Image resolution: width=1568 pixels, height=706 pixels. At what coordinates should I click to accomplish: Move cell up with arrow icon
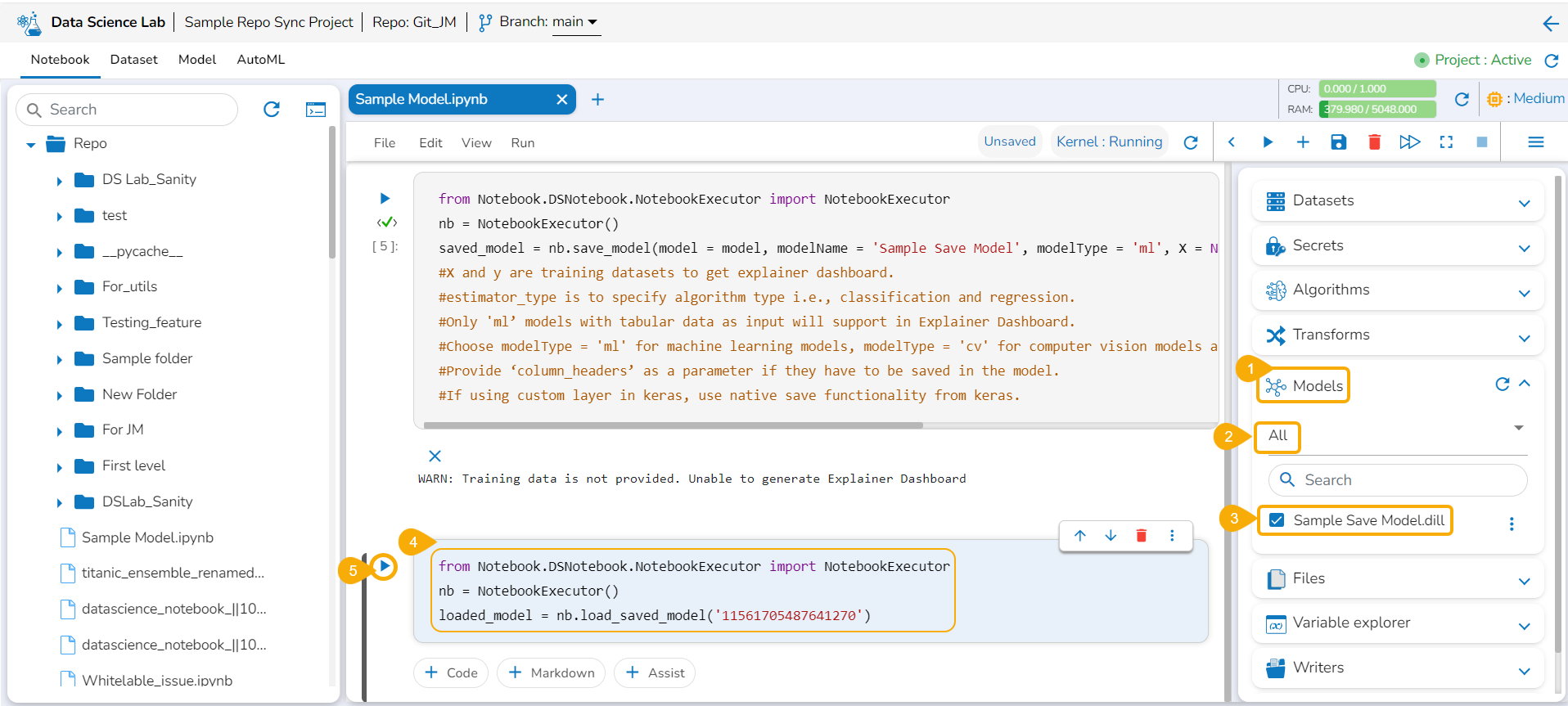(x=1080, y=536)
